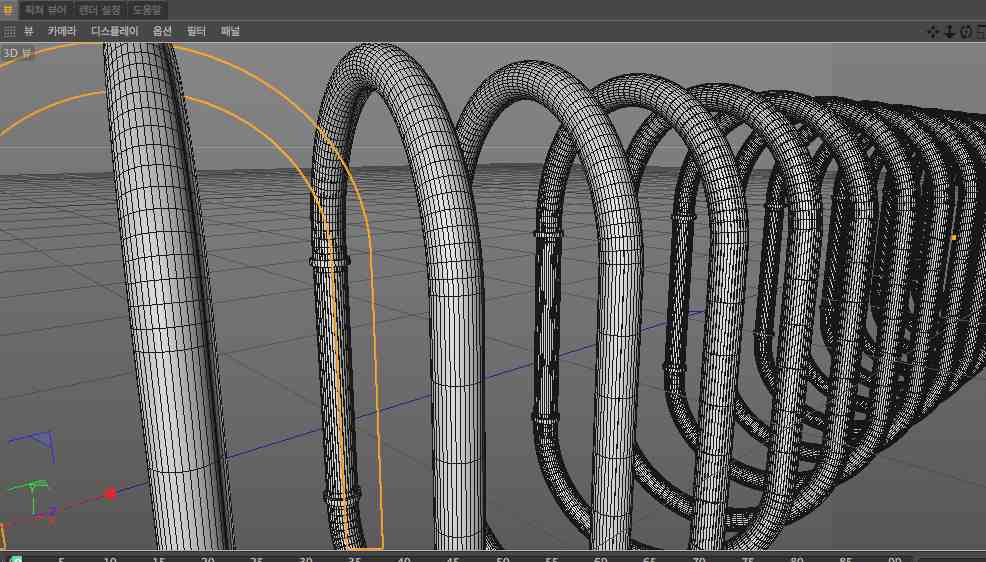Screen dimensions: 986x562
Task: Switch to the 픽쳐 뷰어 tab
Action: click(46, 9)
